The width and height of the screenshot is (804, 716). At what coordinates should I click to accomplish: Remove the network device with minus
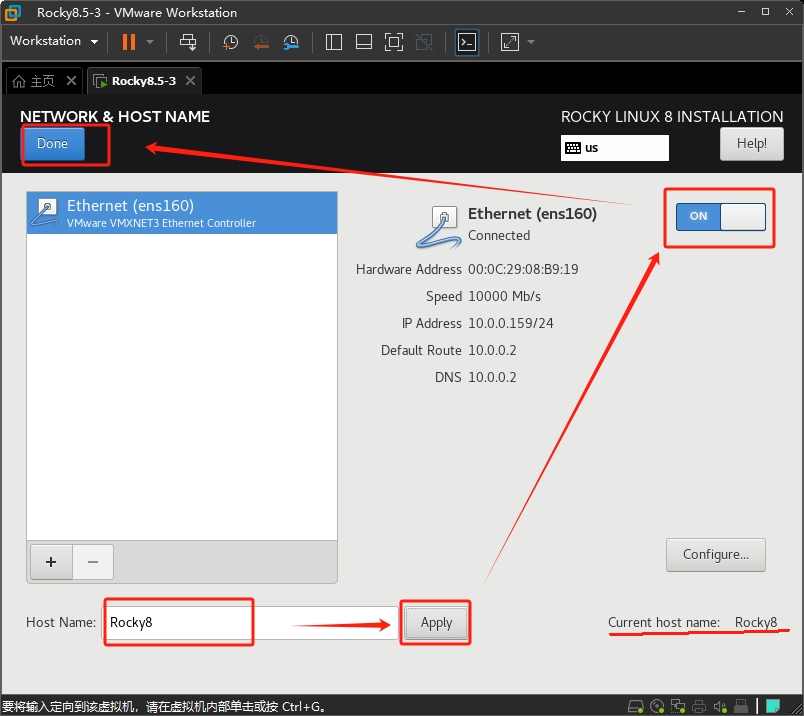point(93,562)
